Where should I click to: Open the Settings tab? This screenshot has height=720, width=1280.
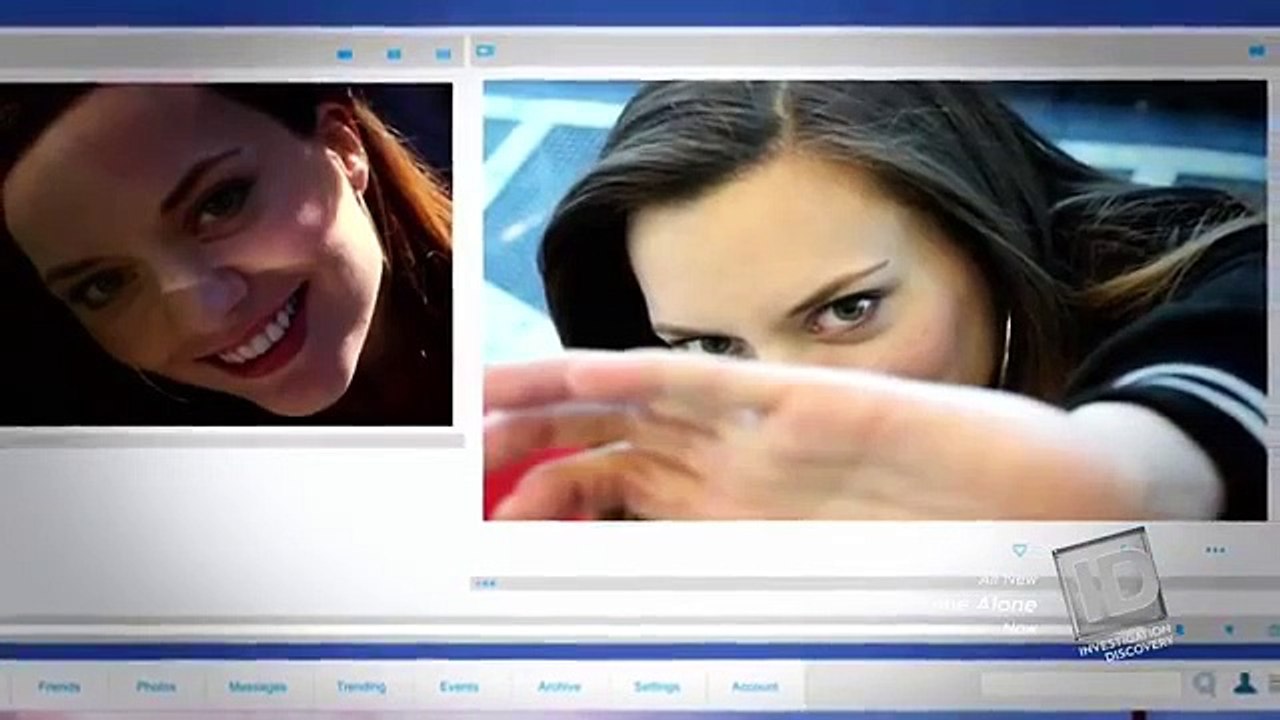click(657, 687)
